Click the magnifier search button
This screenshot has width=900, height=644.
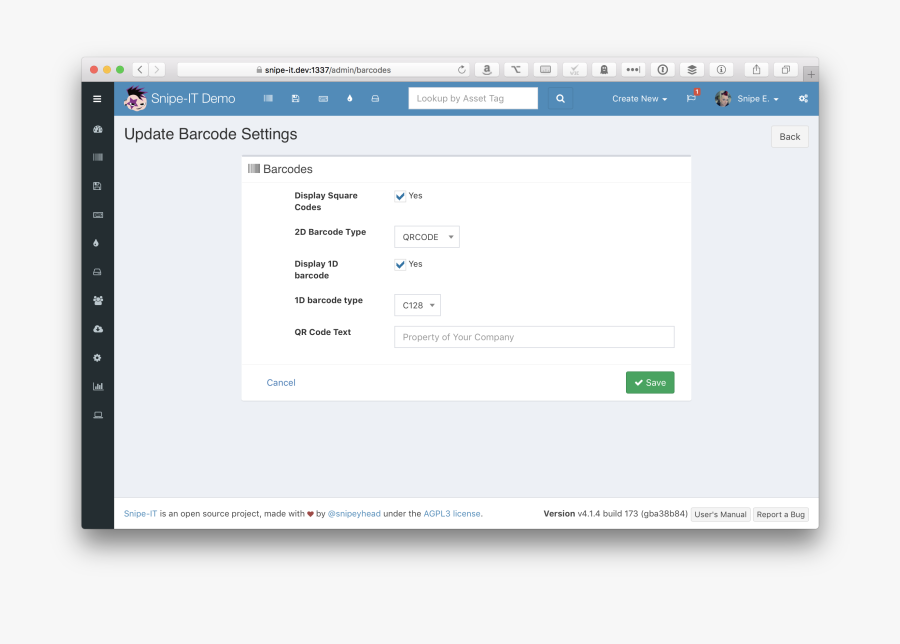(x=560, y=99)
